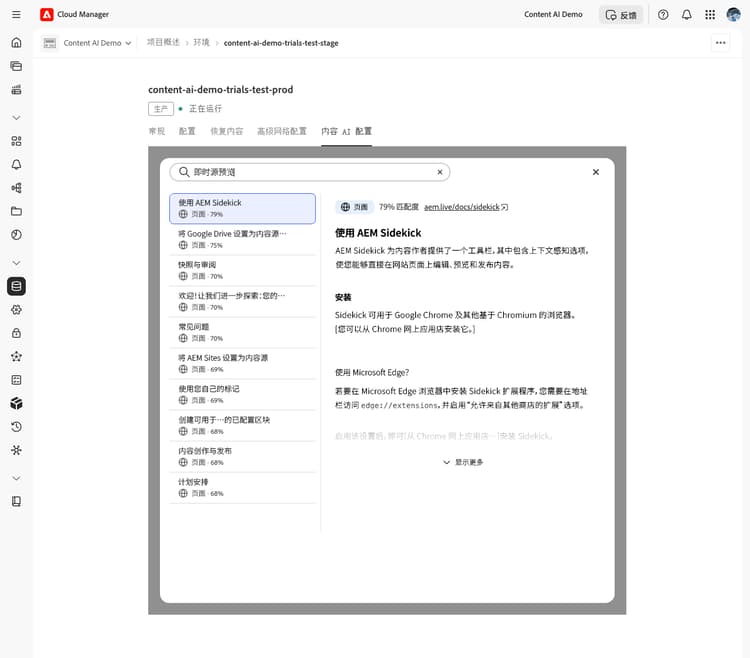This screenshot has height=658, width=750.
Task: Click the 79% 匹配度 label
Action: tap(398, 207)
